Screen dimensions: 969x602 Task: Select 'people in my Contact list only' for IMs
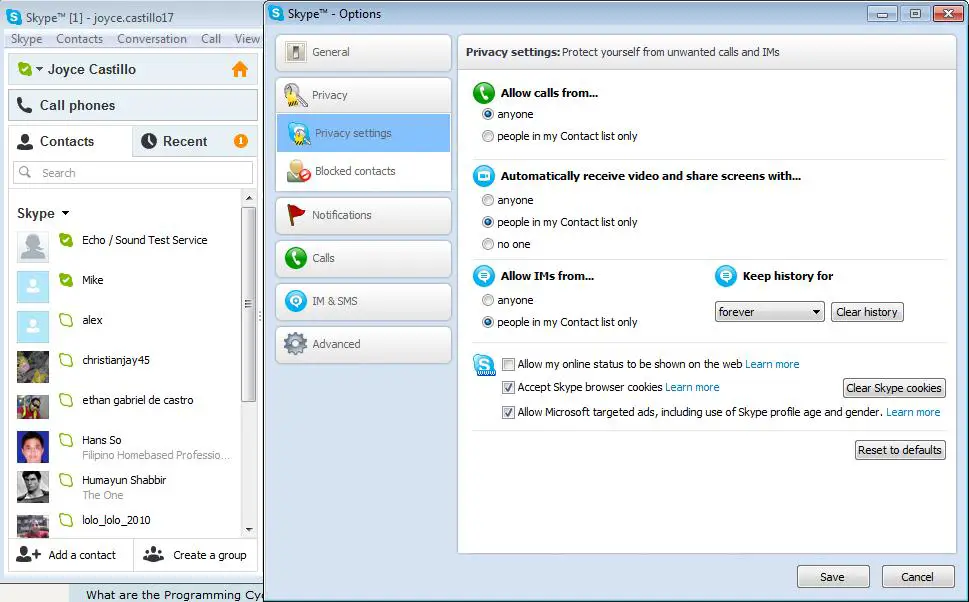click(488, 322)
